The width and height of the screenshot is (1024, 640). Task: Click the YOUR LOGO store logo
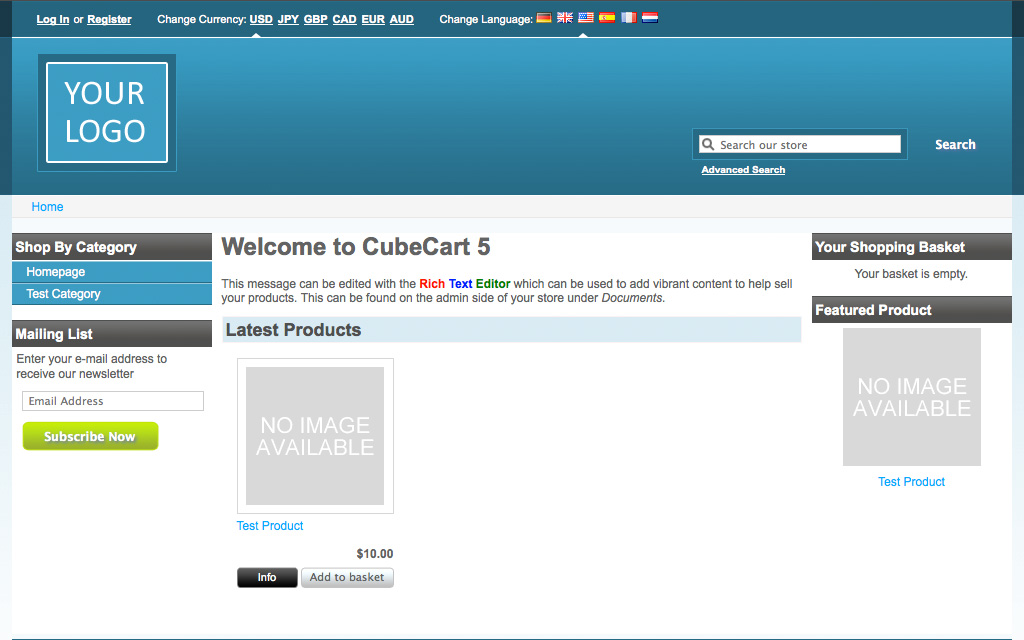tap(106, 112)
